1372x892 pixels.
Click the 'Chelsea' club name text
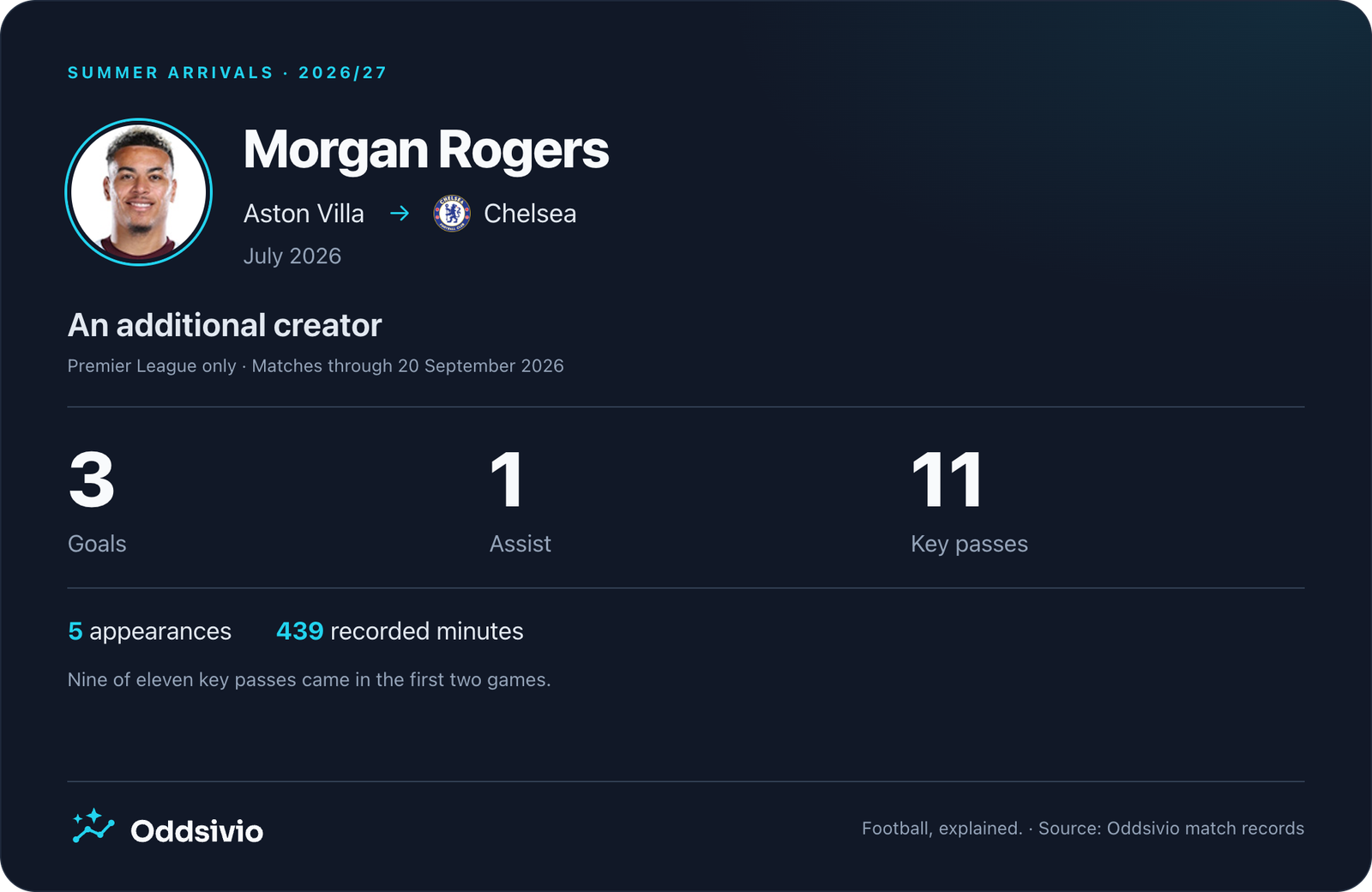pyautogui.click(x=530, y=214)
